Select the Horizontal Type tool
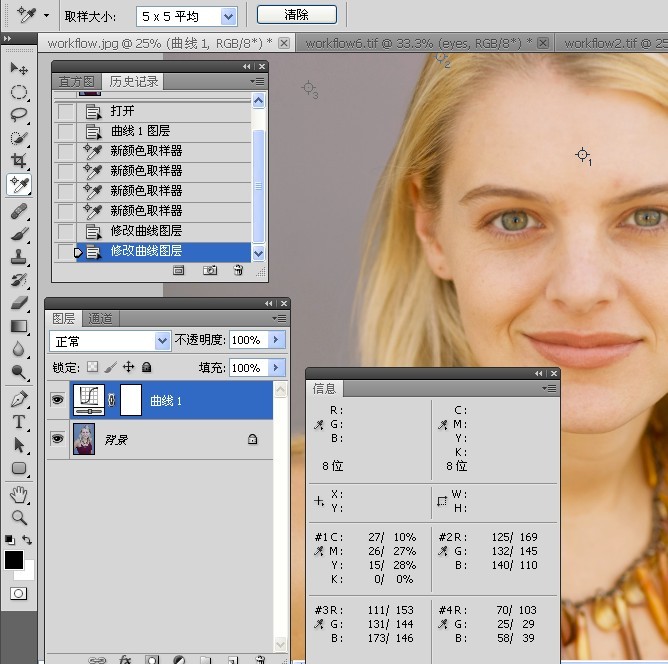The width and height of the screenshot is (668, 664). click(x=19, y=422)
